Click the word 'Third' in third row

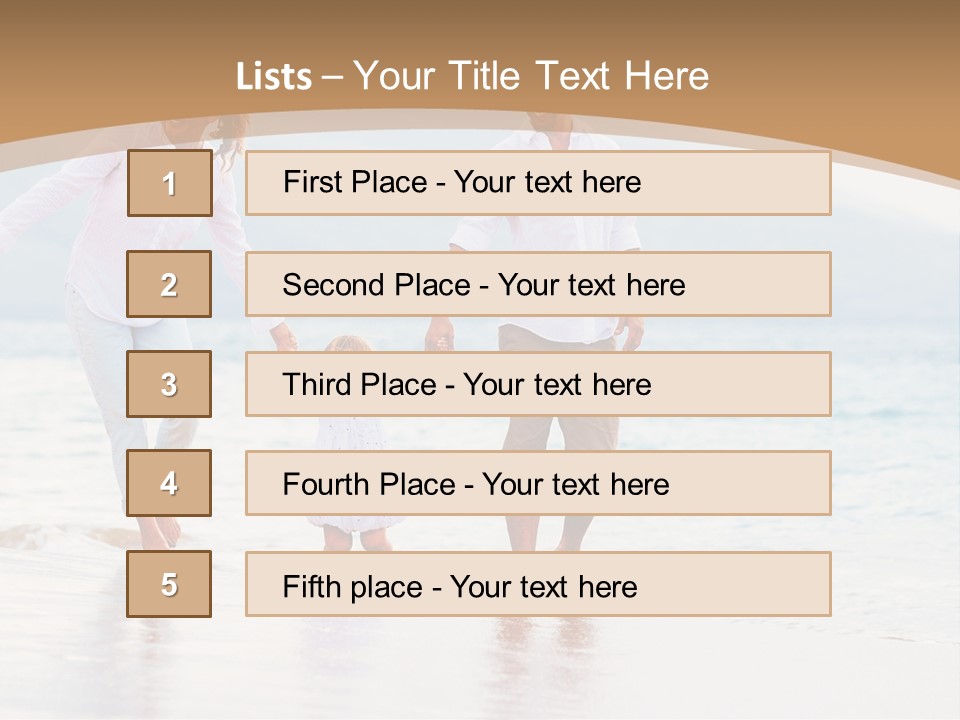point(316,384)
